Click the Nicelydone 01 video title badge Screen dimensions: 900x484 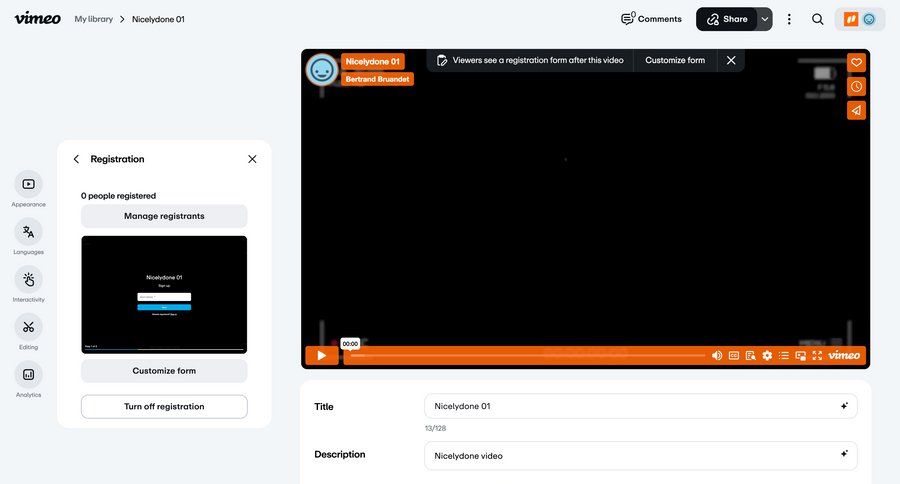(x=373, y=61)
